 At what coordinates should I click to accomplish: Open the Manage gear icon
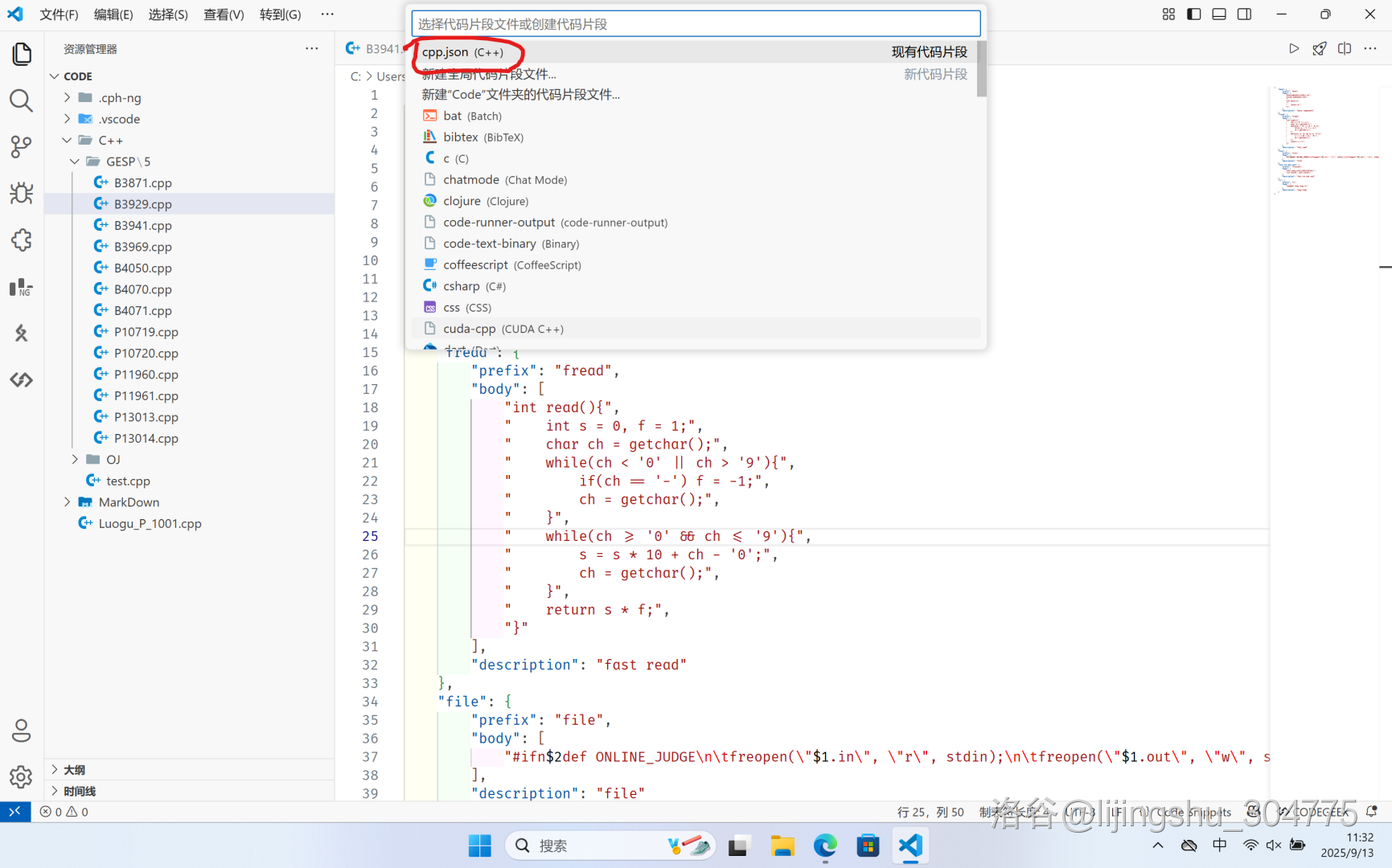tap(22, 777)
